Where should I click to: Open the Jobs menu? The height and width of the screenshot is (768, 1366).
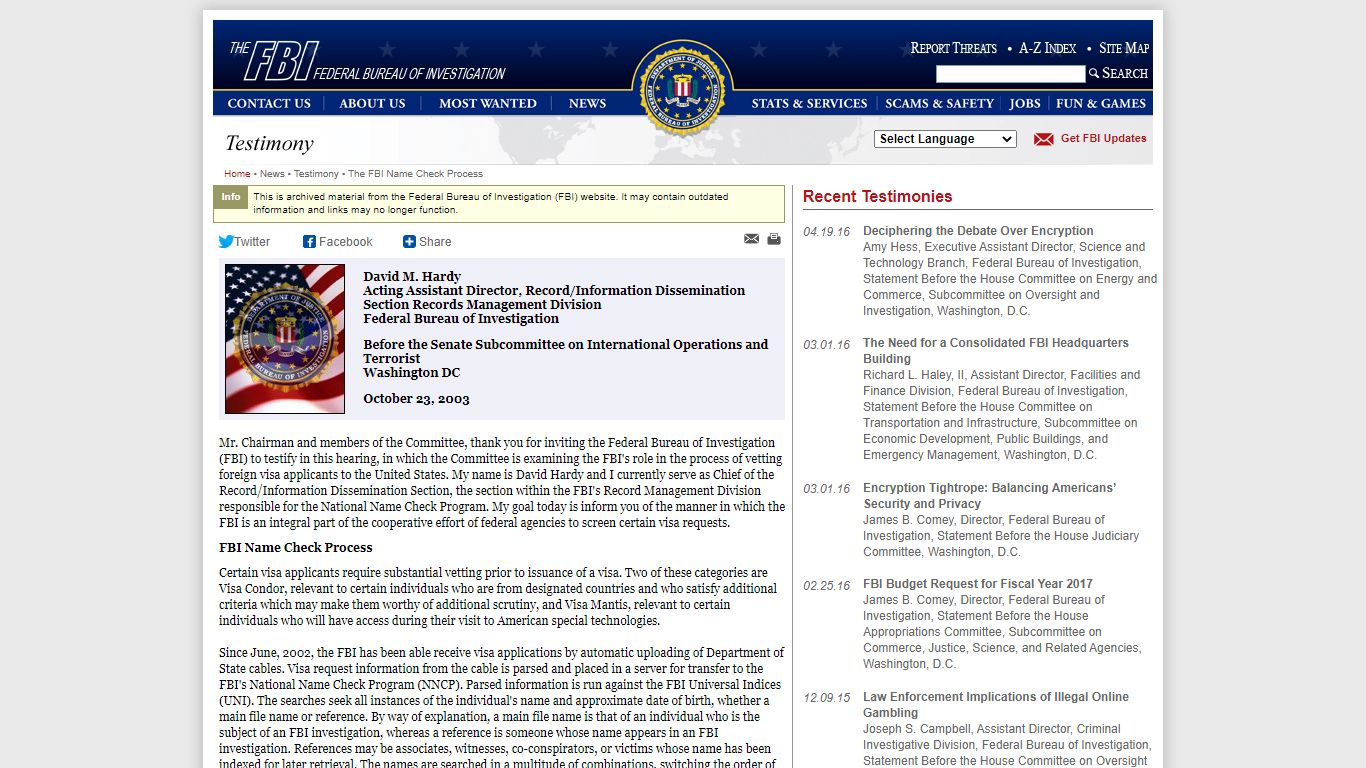(x=1025, y=103)
